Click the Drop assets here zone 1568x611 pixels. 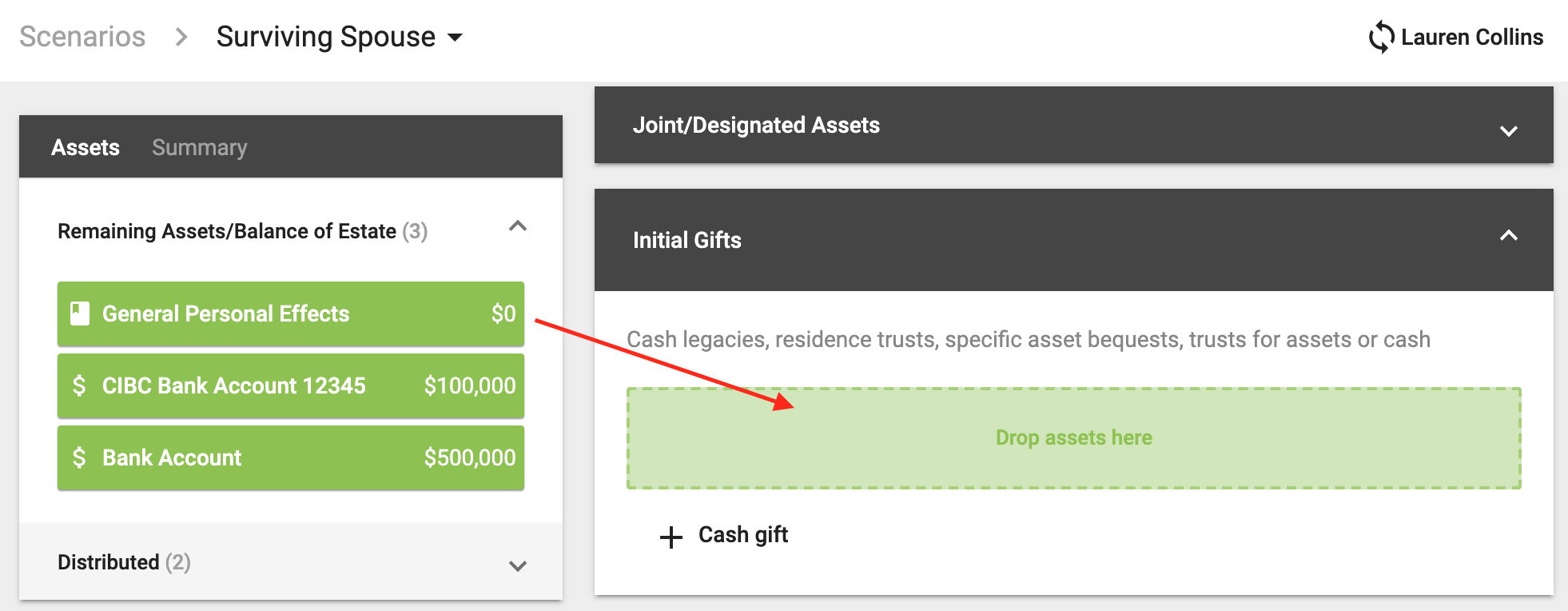click(1074, 438)
